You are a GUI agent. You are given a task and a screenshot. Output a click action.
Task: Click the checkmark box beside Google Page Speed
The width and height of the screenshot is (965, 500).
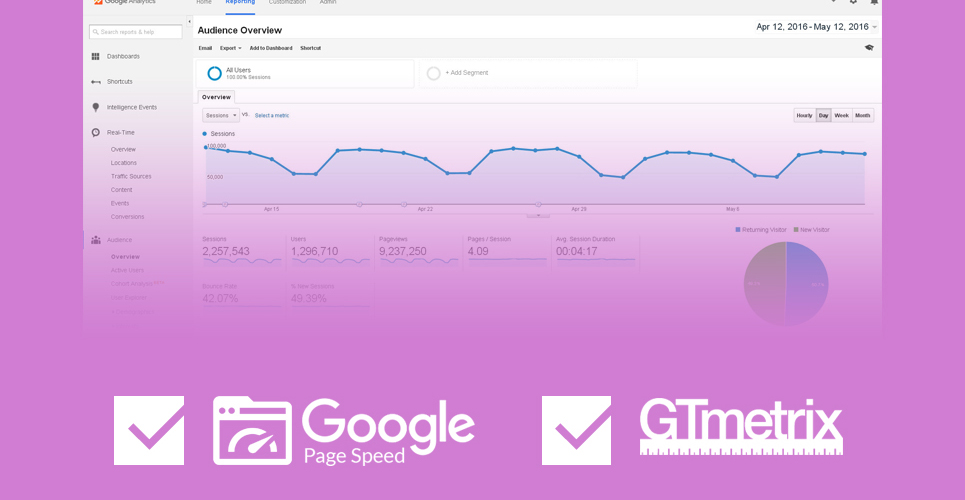point(149,430)
